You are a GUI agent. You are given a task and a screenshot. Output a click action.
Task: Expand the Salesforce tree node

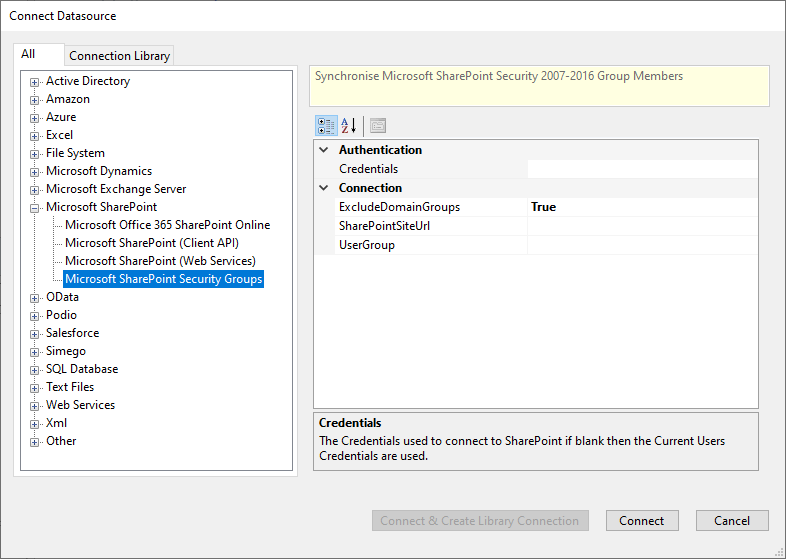(34, 334)
